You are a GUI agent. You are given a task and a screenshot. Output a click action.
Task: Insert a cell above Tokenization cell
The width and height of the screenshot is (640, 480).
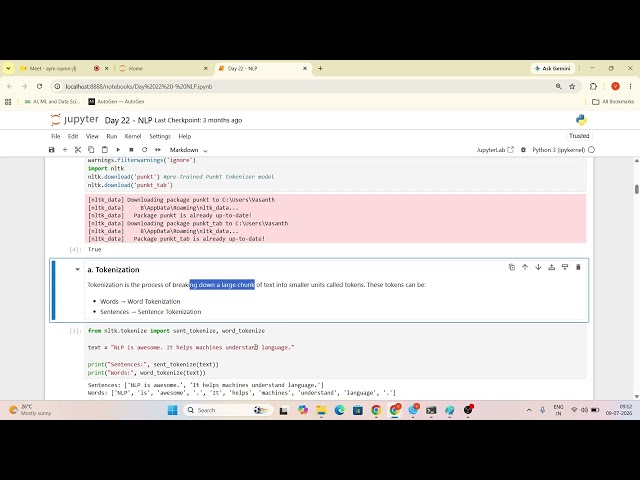[551, 267]
